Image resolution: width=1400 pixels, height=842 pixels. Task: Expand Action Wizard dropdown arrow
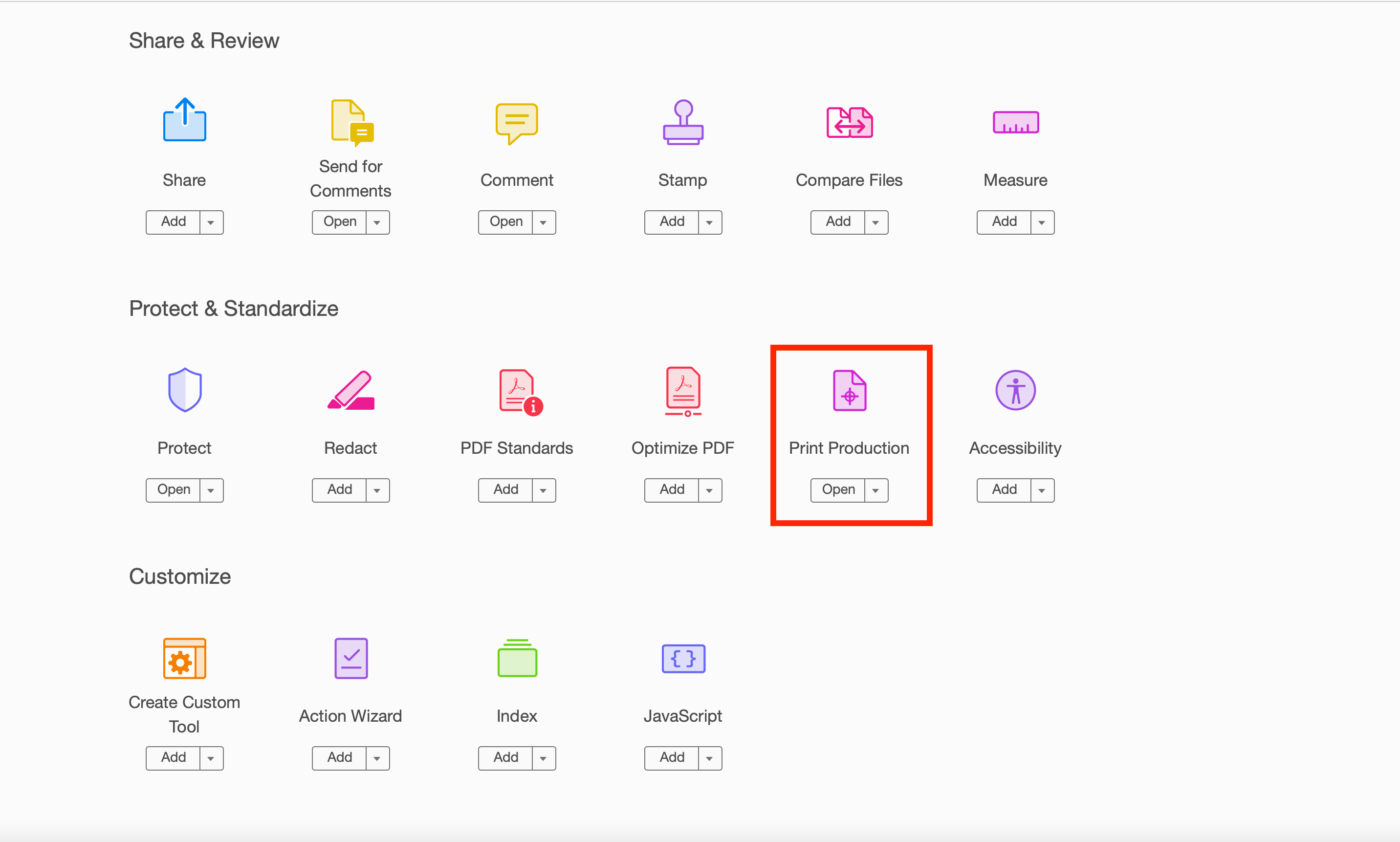pyautogui.click(x=378, y=758)
